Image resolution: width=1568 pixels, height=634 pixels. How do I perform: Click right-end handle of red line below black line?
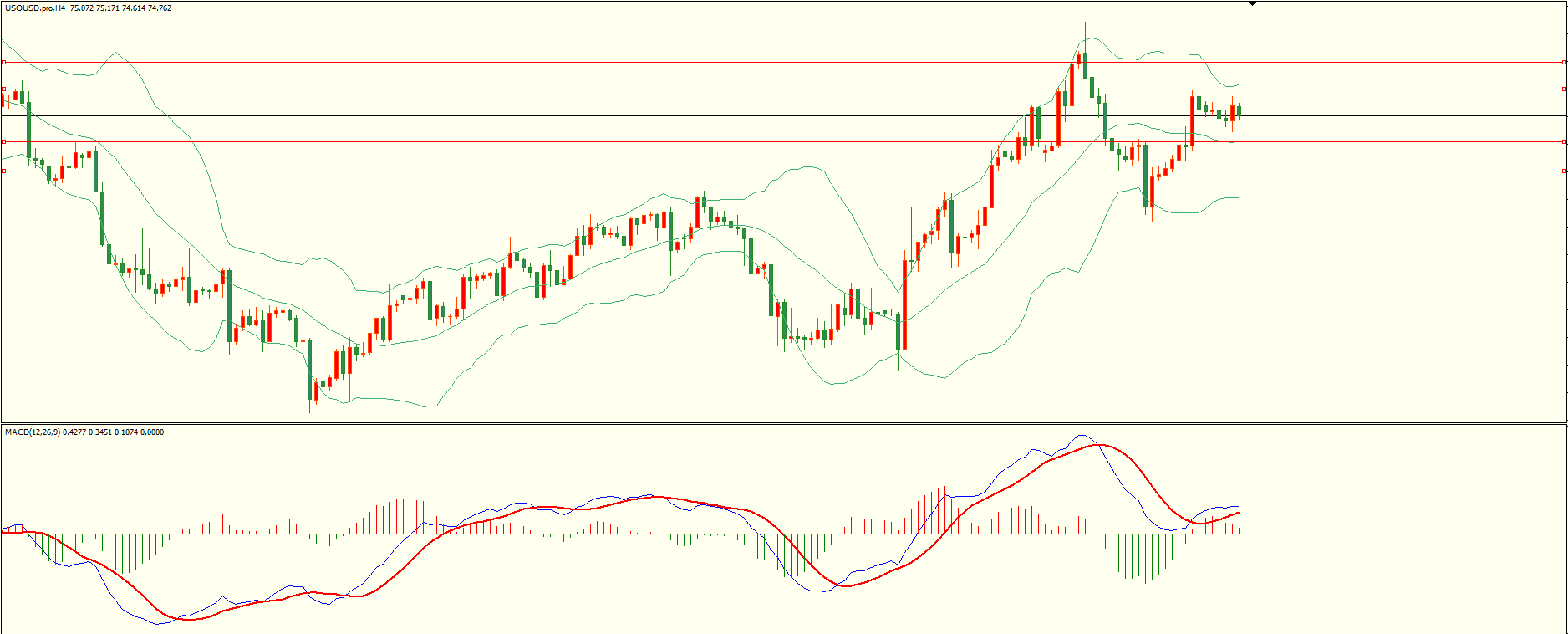click(1564, 141)
